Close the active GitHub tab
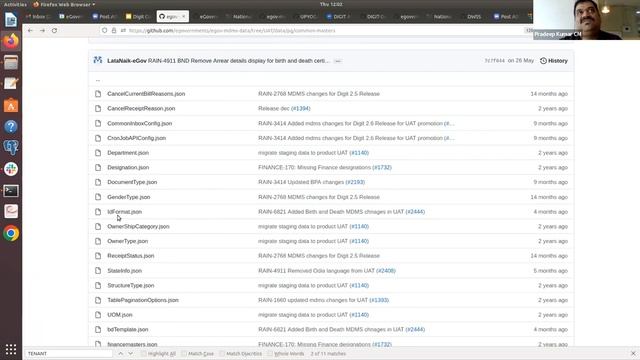Screen dimensions: 640x360 184,16
